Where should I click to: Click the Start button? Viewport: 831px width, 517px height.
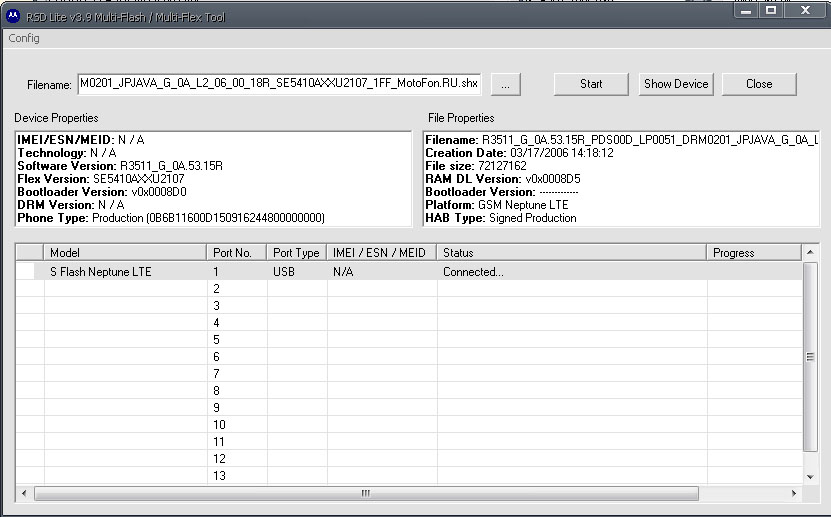[x=591, y=84]
